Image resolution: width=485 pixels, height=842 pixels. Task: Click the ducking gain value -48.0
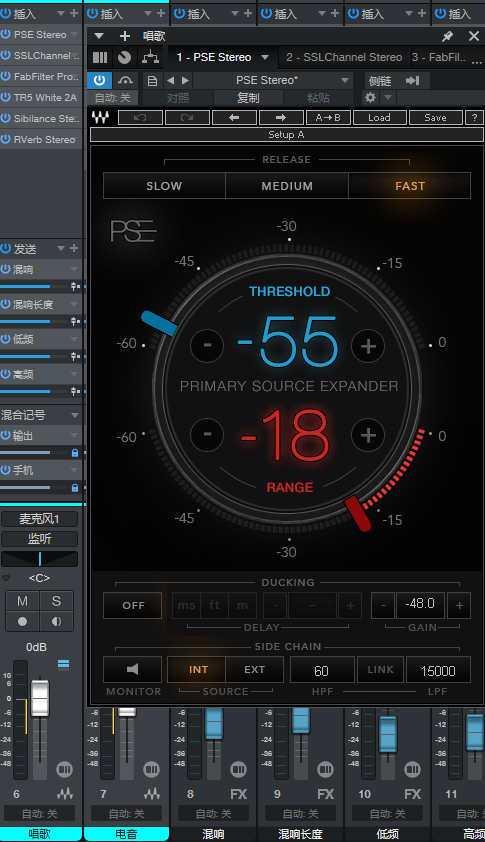(419, 604)
